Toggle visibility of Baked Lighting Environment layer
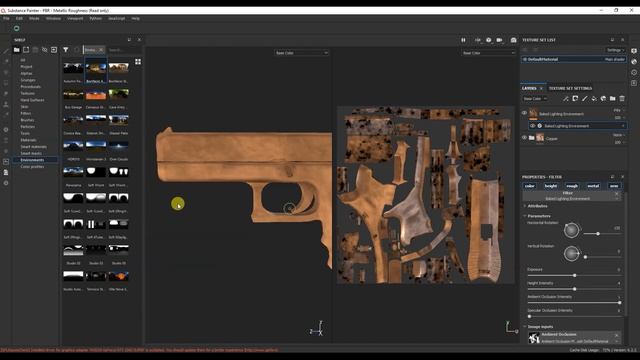The image size is (640, 360). click(x=524, y=113)
